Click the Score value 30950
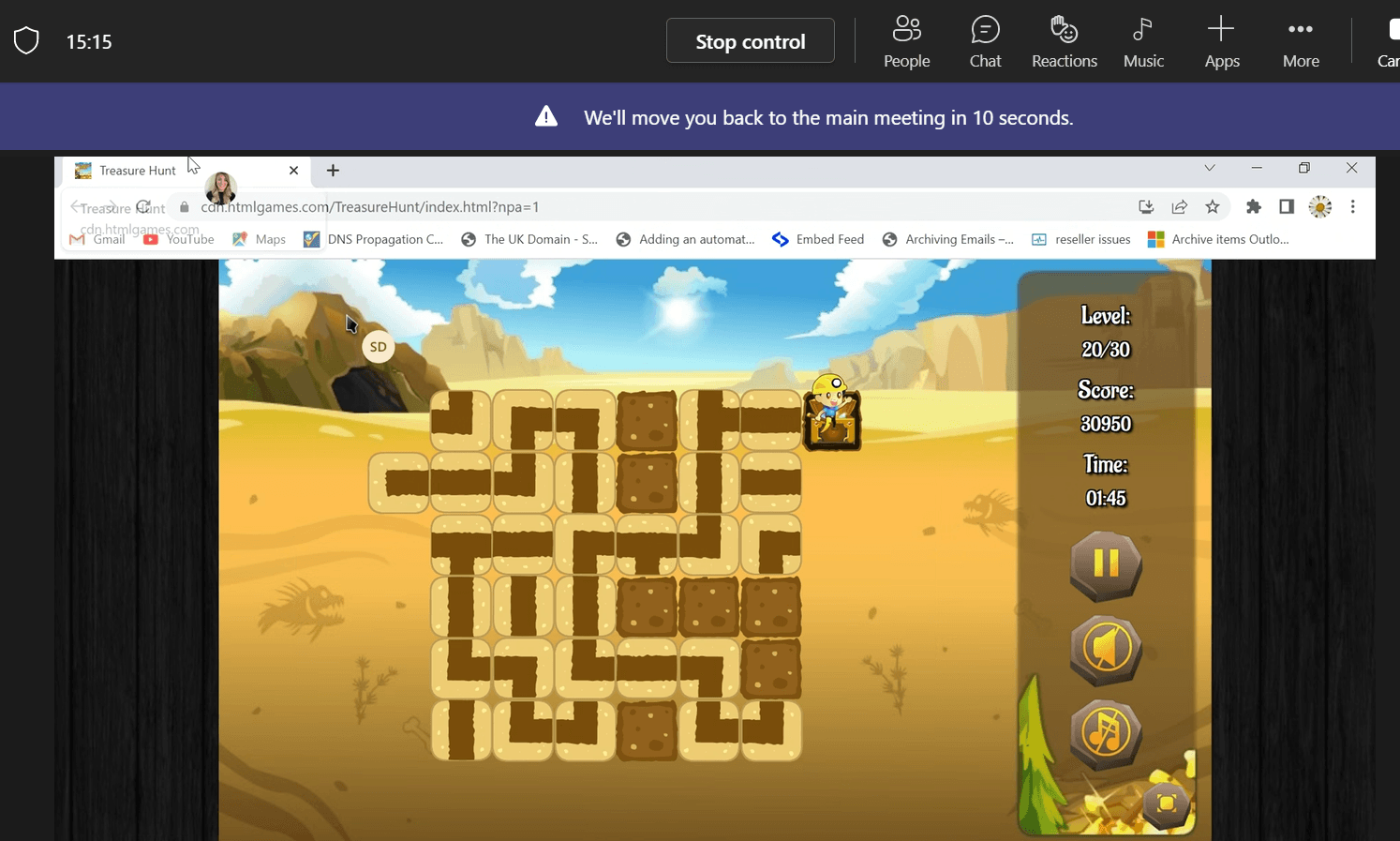 click(x=1106, y=424)
